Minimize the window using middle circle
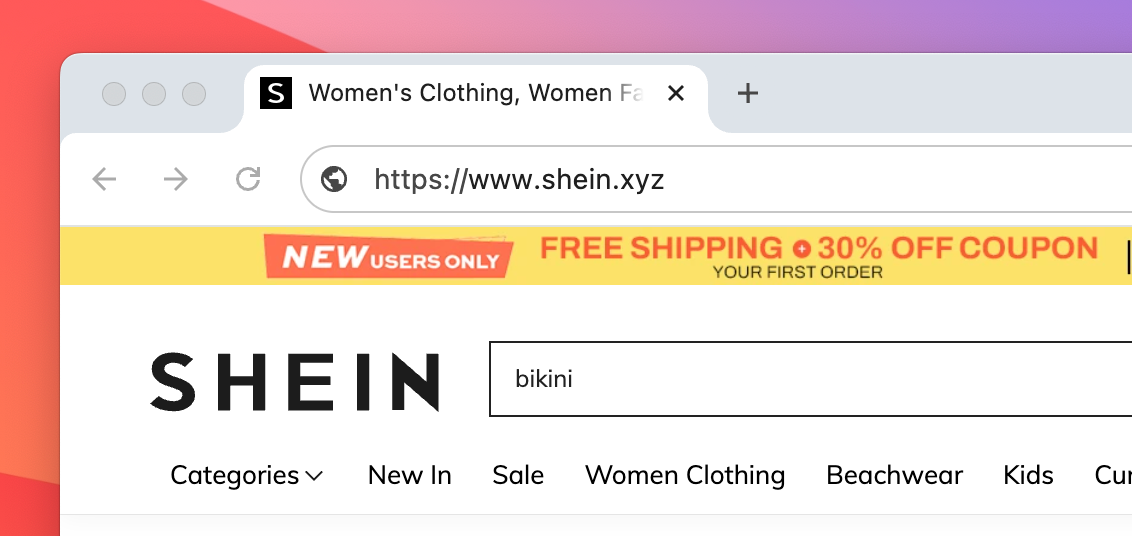Screen dimensions: 1132x536 (x=154, y=94)
